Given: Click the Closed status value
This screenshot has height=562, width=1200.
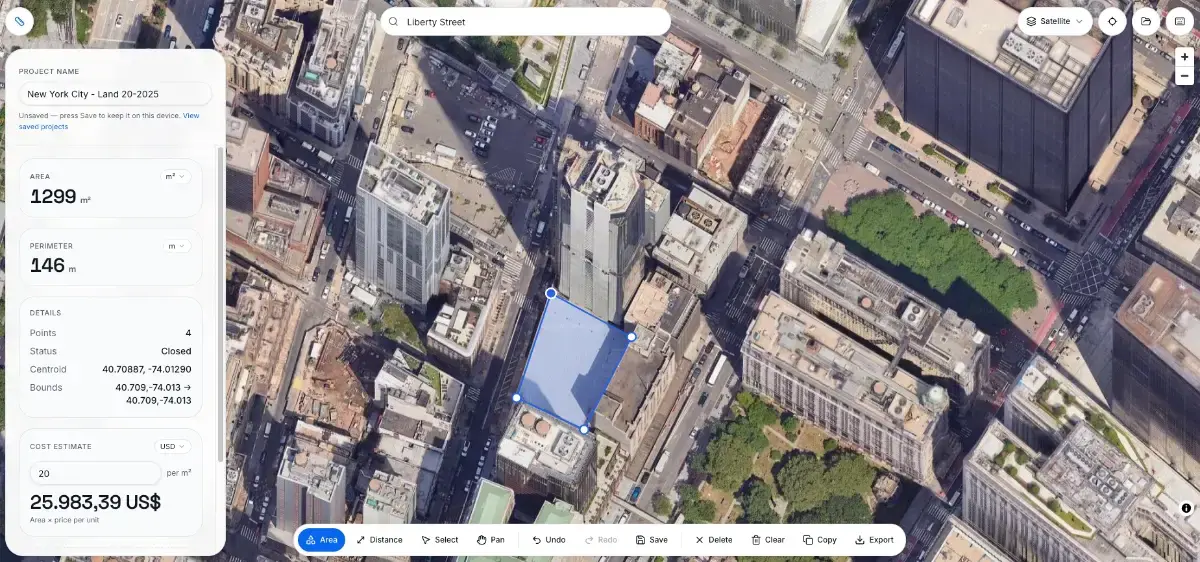Looking at the screenshot, I should point(176,351).
